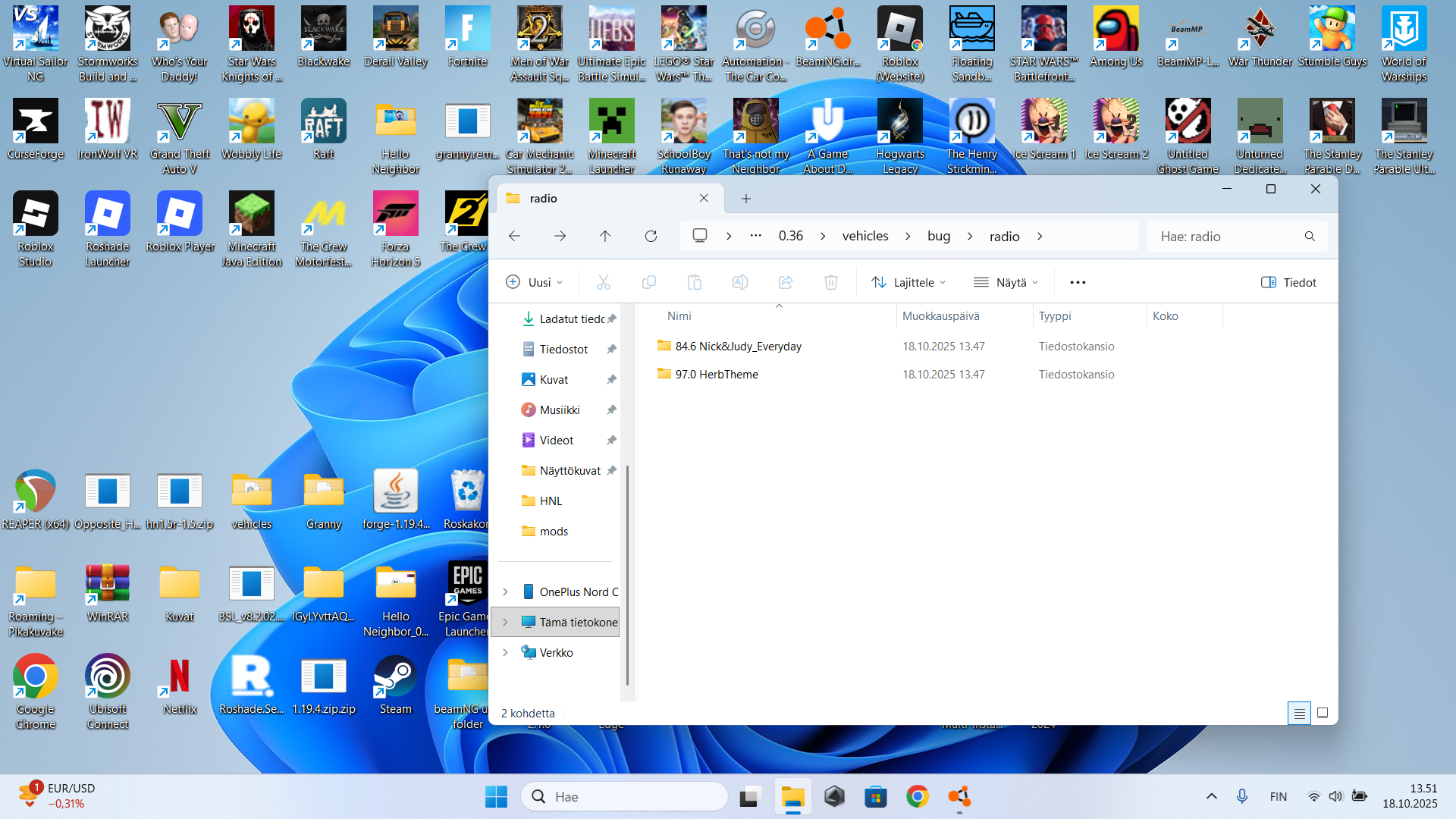Image resolution: width=1456 pixels, height=819 pixels.
Task: Add a new Explorer tab
Action: pyautogui.click(x=746, y=199)
